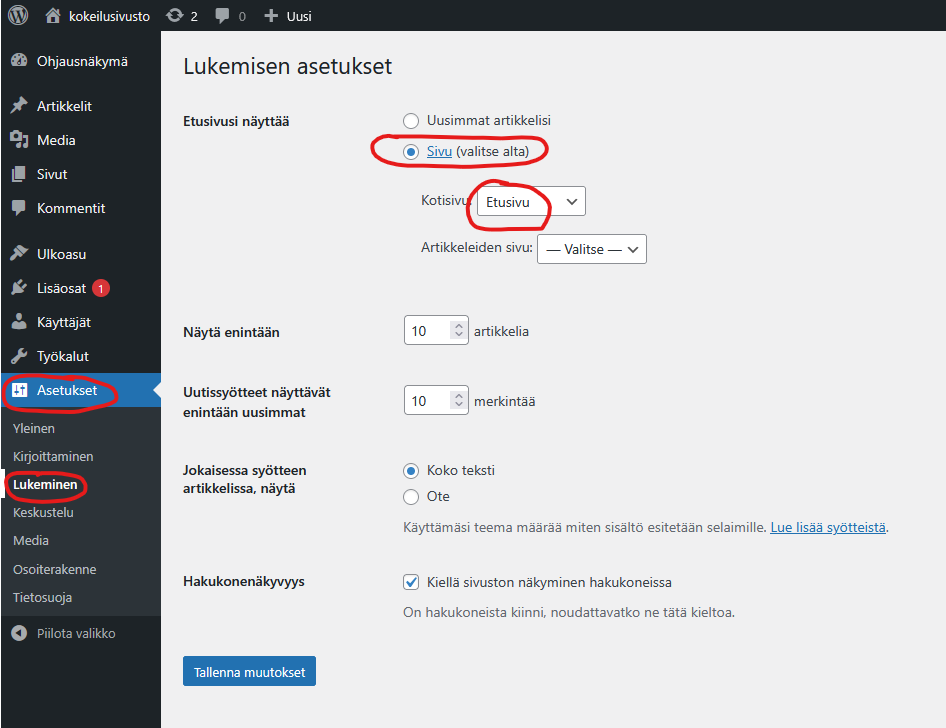The height and width of the screenshot is (728, 946).
Task: Open the Artikkeleiden sivu Valitse dropdown
Action: tap(591, 249)
